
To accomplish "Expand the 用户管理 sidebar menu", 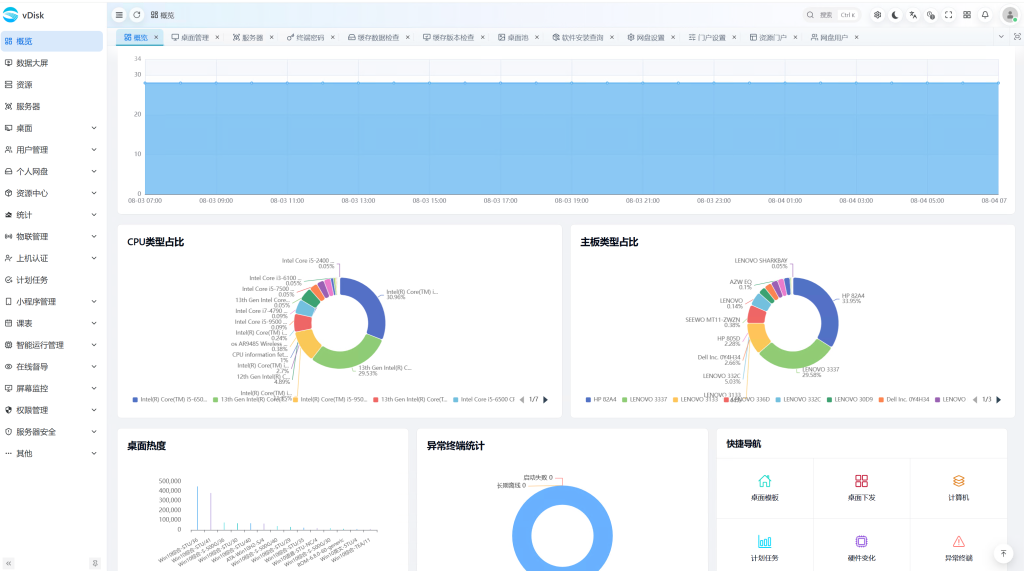I will pos(52,150).
